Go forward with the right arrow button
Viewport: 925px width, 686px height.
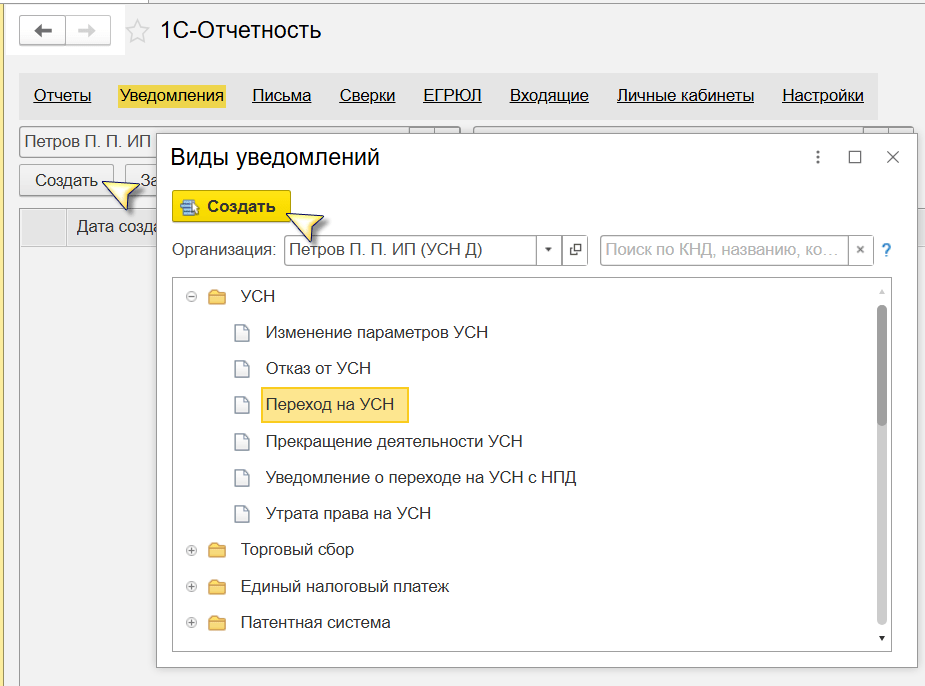click(87, 31)
